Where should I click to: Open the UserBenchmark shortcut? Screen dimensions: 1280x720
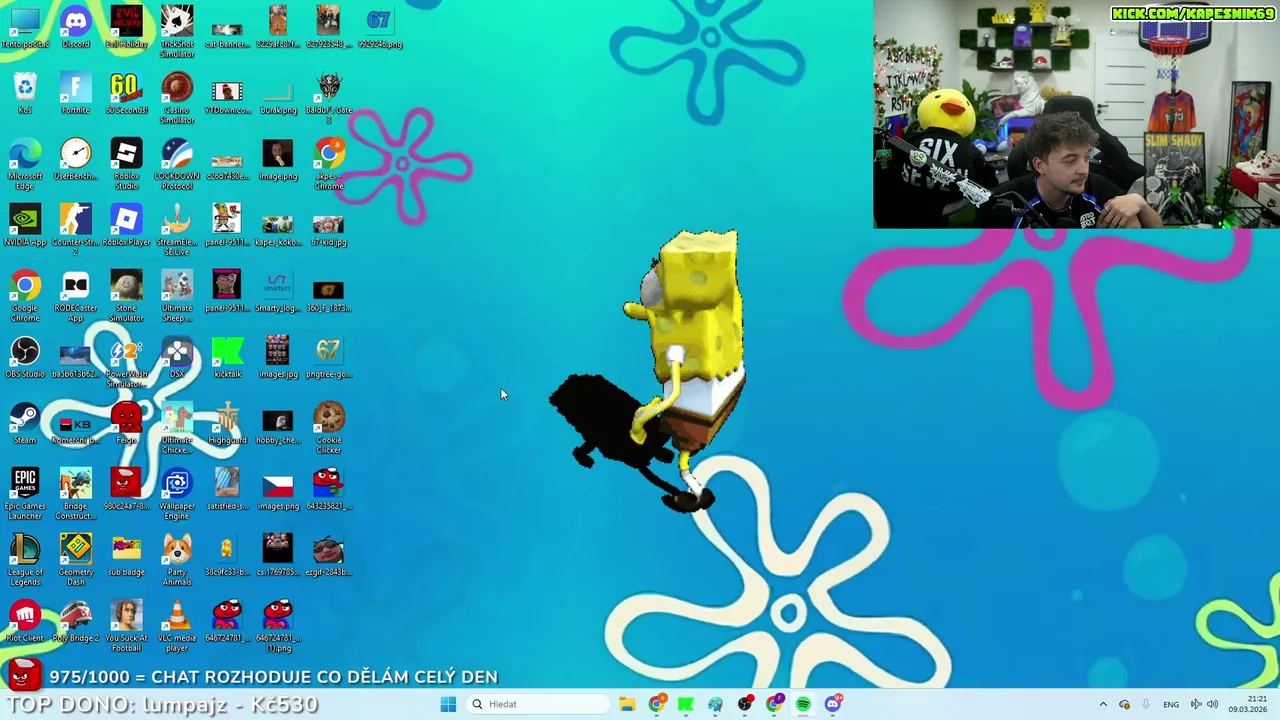76,159
